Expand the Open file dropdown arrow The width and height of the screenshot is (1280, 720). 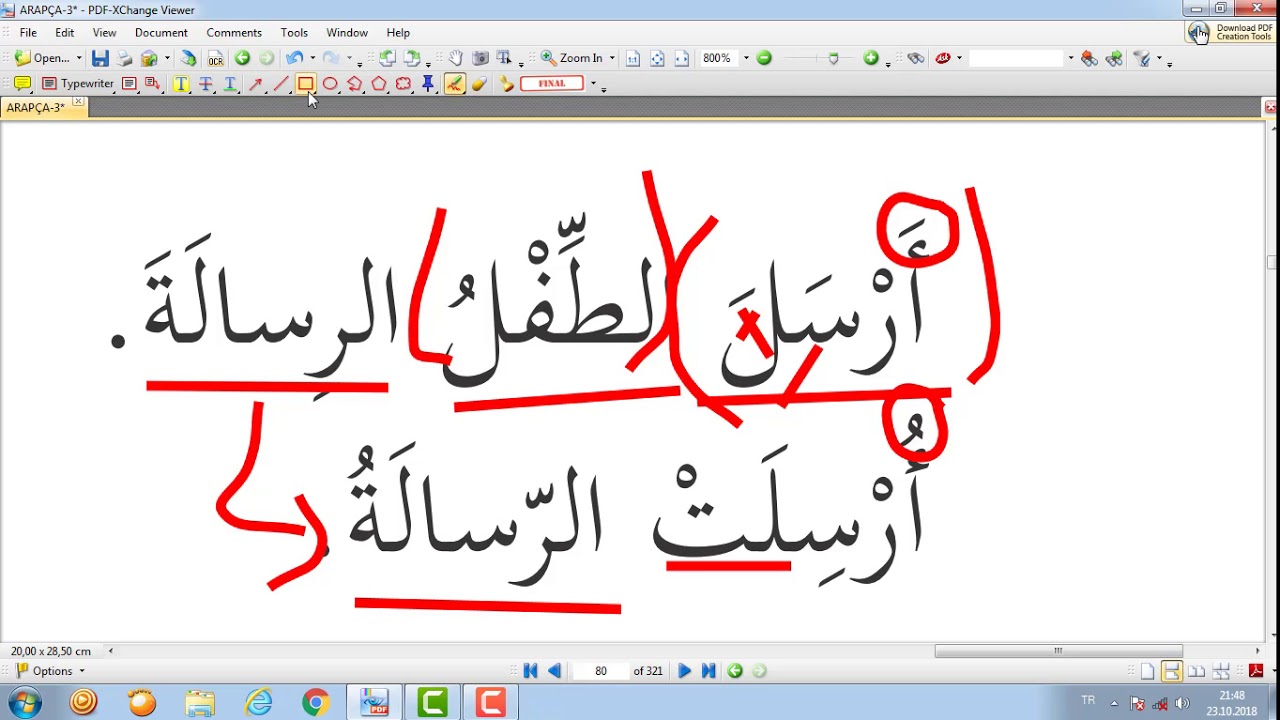tap(79, 58)
